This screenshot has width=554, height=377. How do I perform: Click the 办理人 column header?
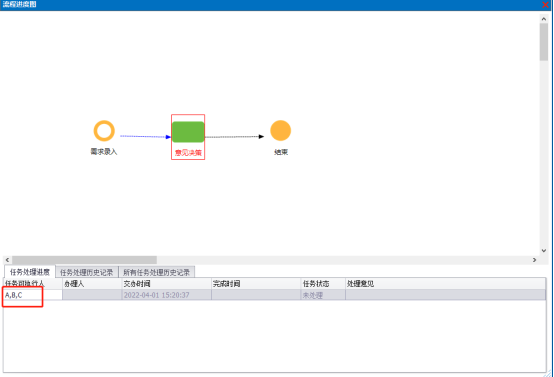coord(92,284)
